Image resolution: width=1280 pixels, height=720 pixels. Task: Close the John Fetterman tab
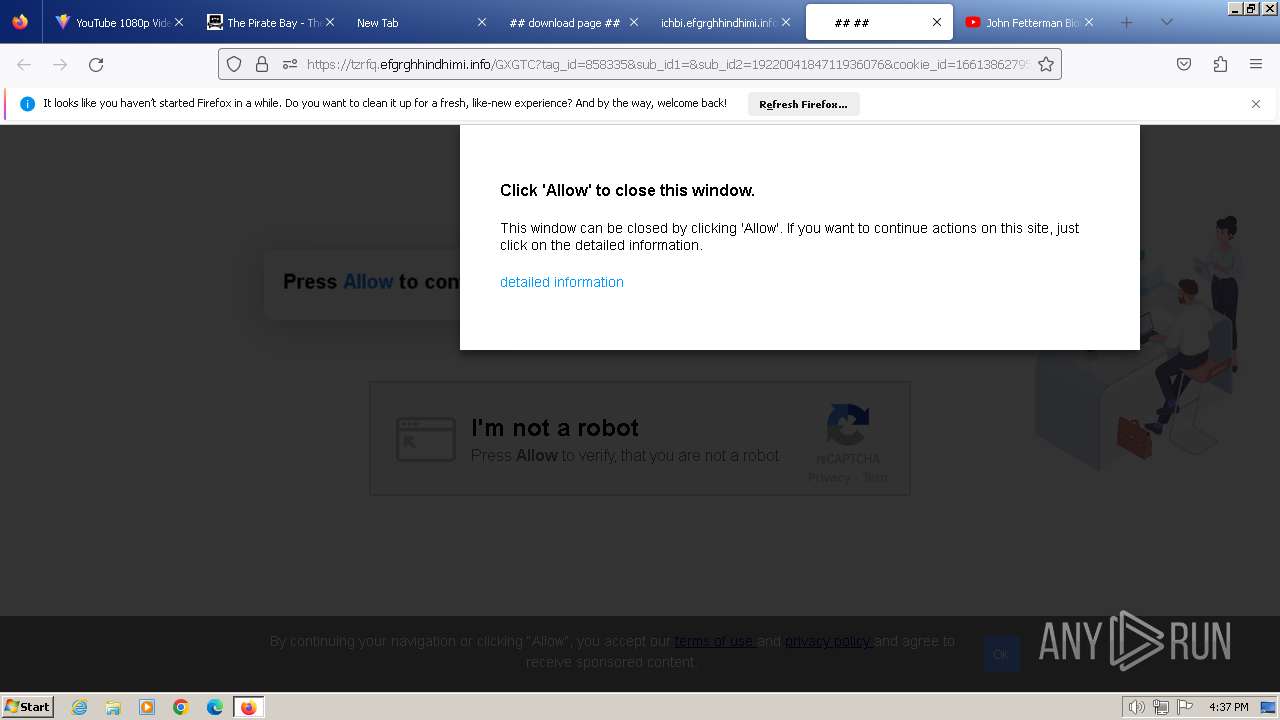click(1088, 22)
